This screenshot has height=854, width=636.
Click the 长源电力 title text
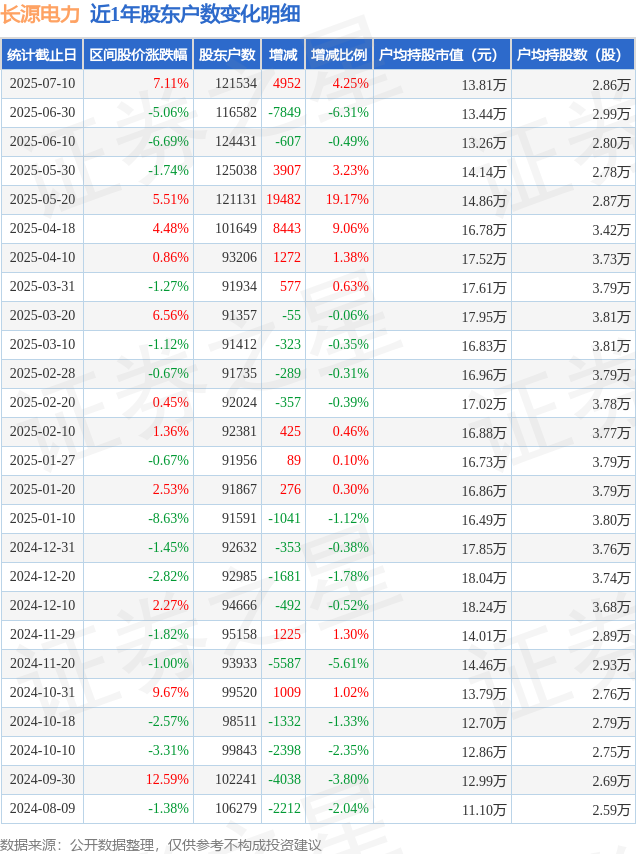(41, 14)
